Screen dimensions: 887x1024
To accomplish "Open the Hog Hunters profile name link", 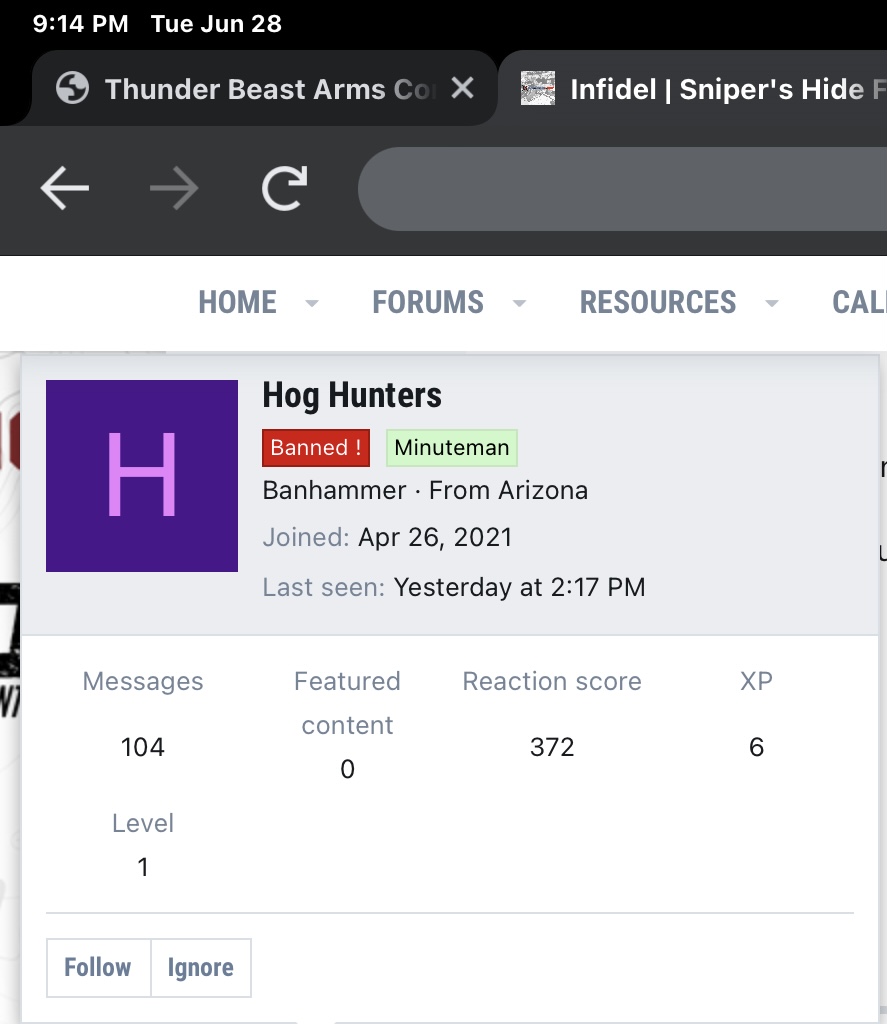I will point(352,396).
